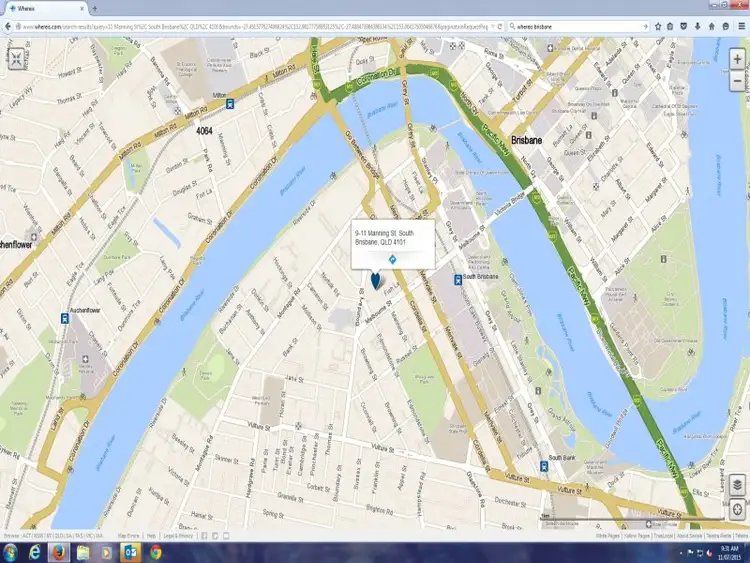
Task: Get directions via the popup arrow icon
Action: pyautogui.click(x=392, y=259)
